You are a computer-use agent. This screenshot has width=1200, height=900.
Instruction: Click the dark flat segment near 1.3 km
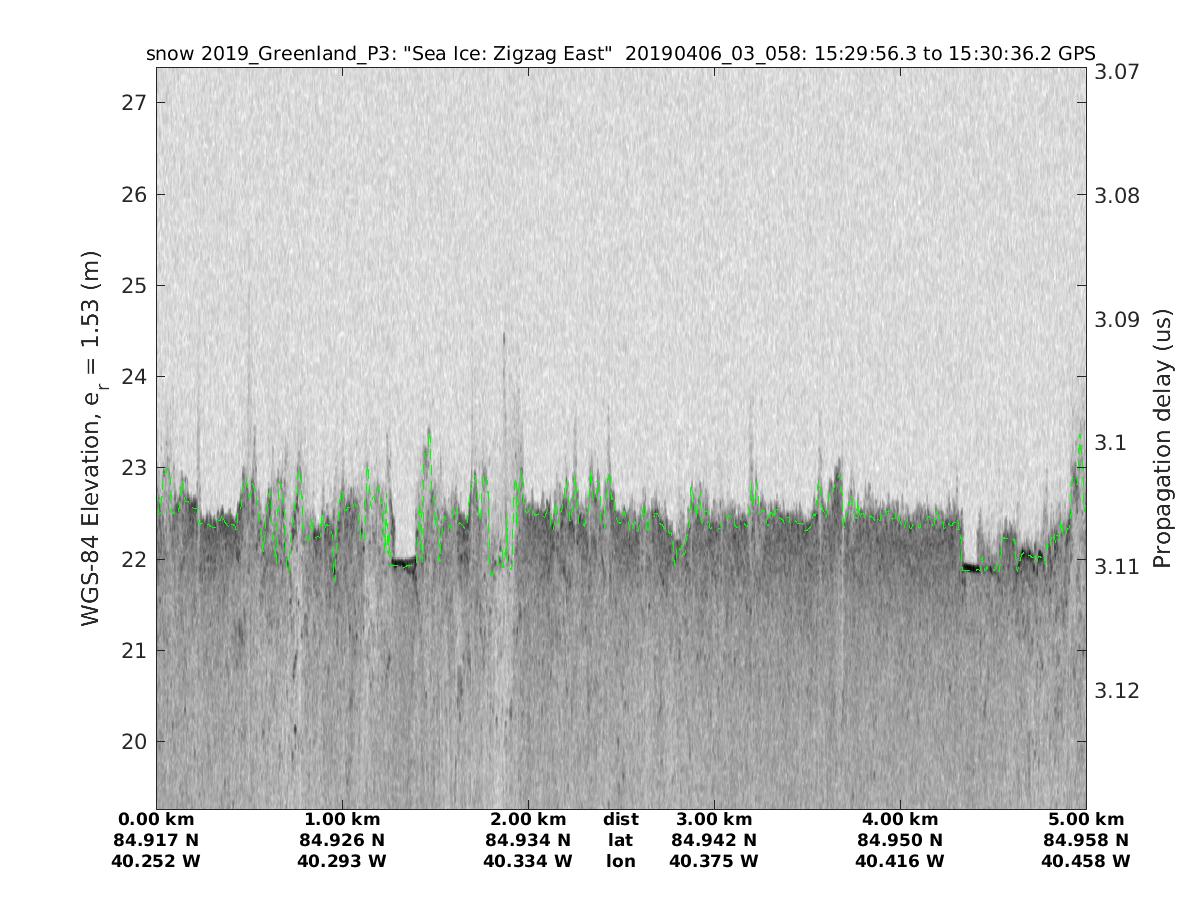[x=402, y=563]
